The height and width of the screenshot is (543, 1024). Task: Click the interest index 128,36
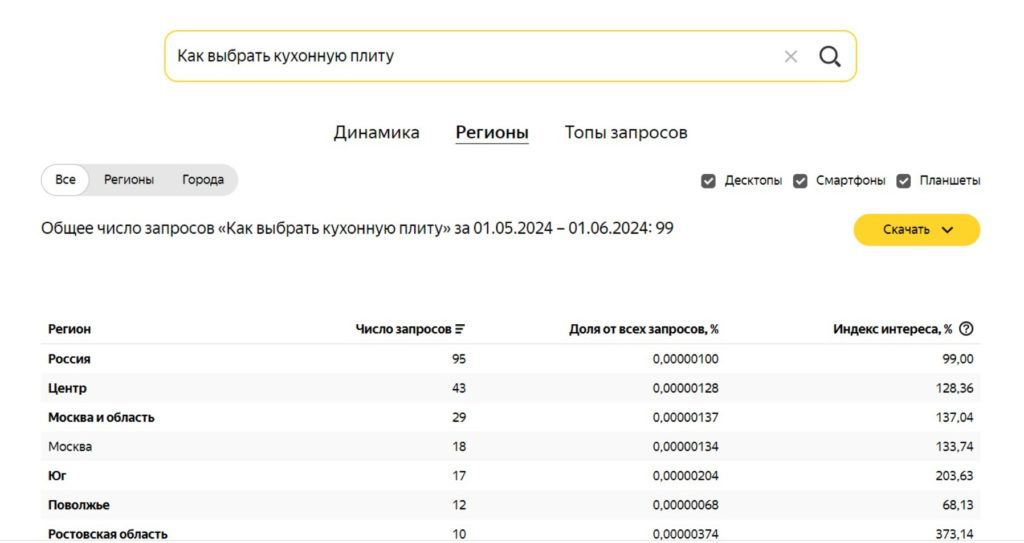954,388
